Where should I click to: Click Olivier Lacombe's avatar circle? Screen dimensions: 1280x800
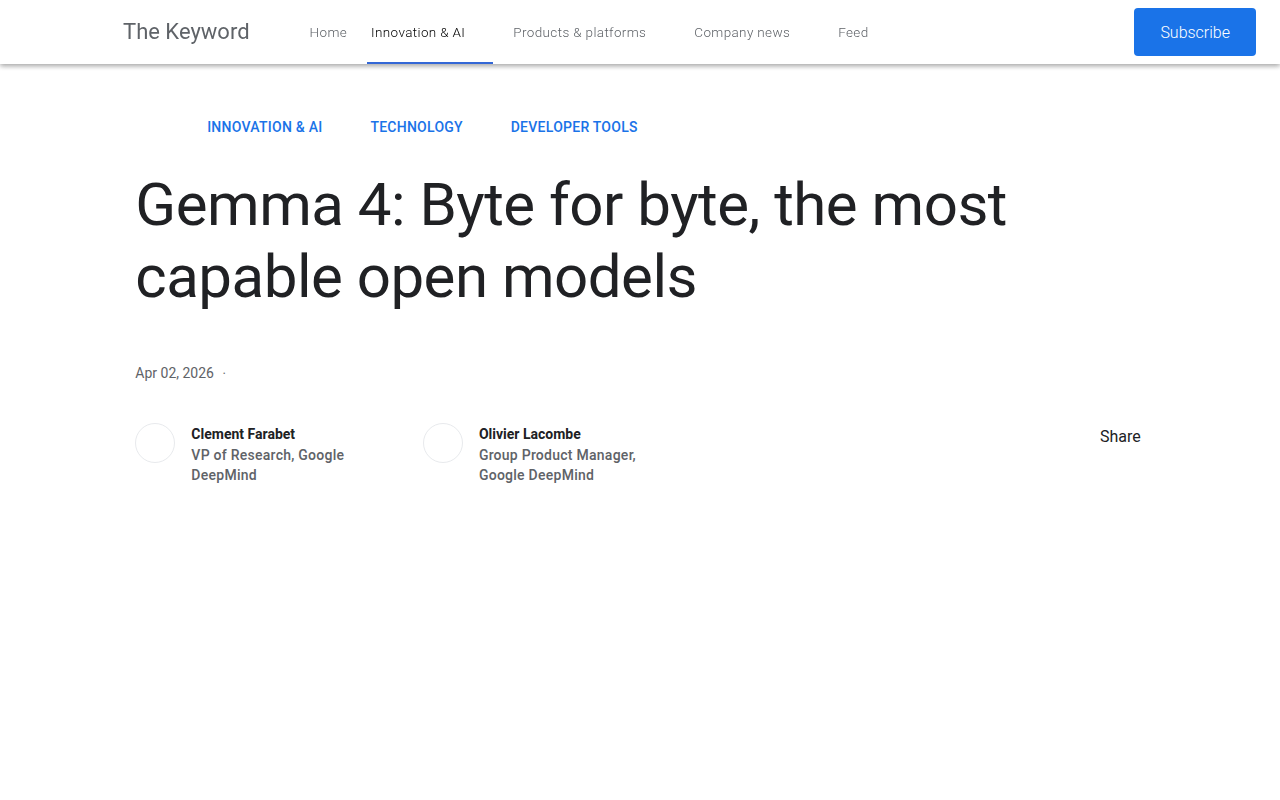pos(443,443)
